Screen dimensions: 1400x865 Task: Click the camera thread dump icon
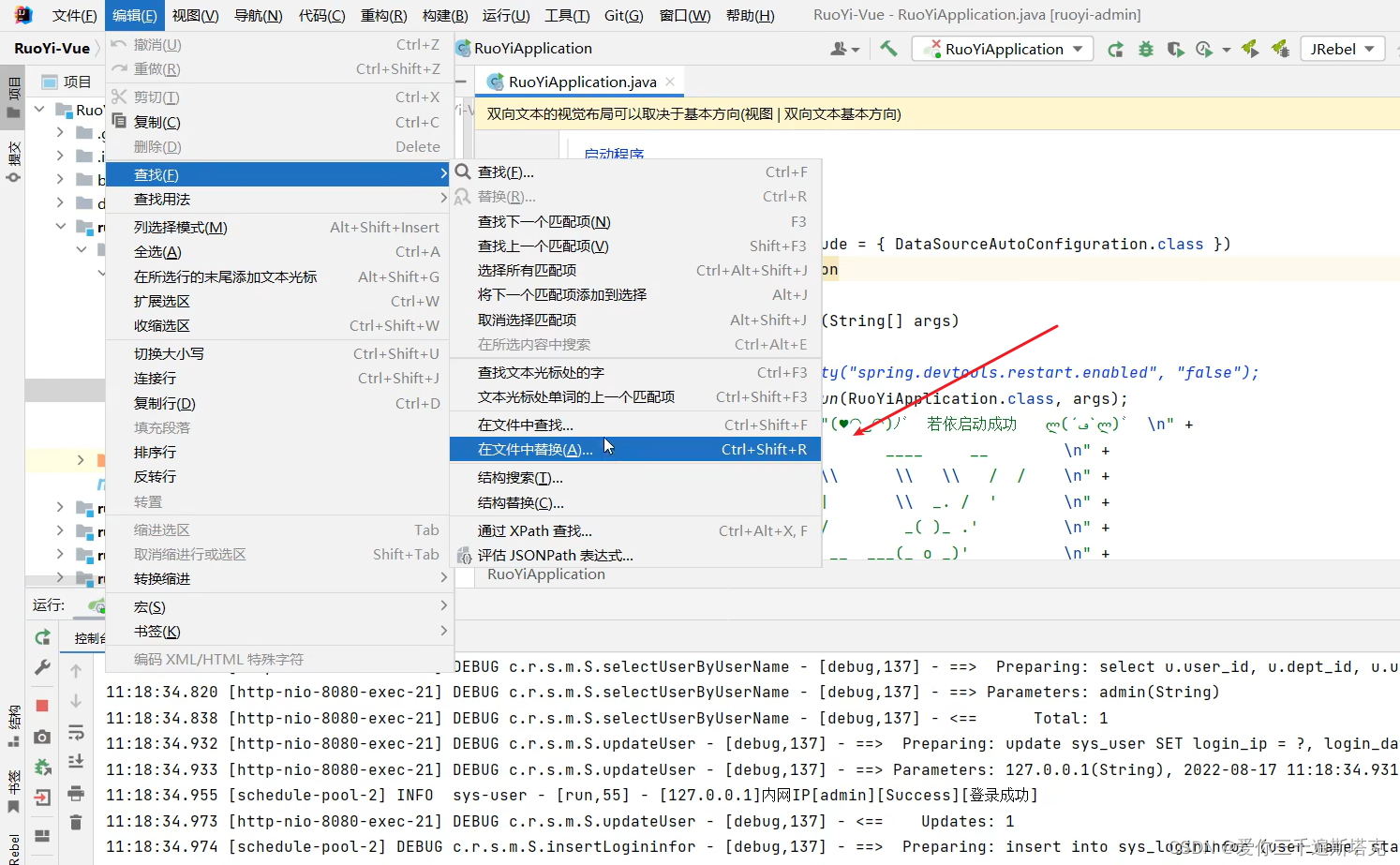pos(42,738)
